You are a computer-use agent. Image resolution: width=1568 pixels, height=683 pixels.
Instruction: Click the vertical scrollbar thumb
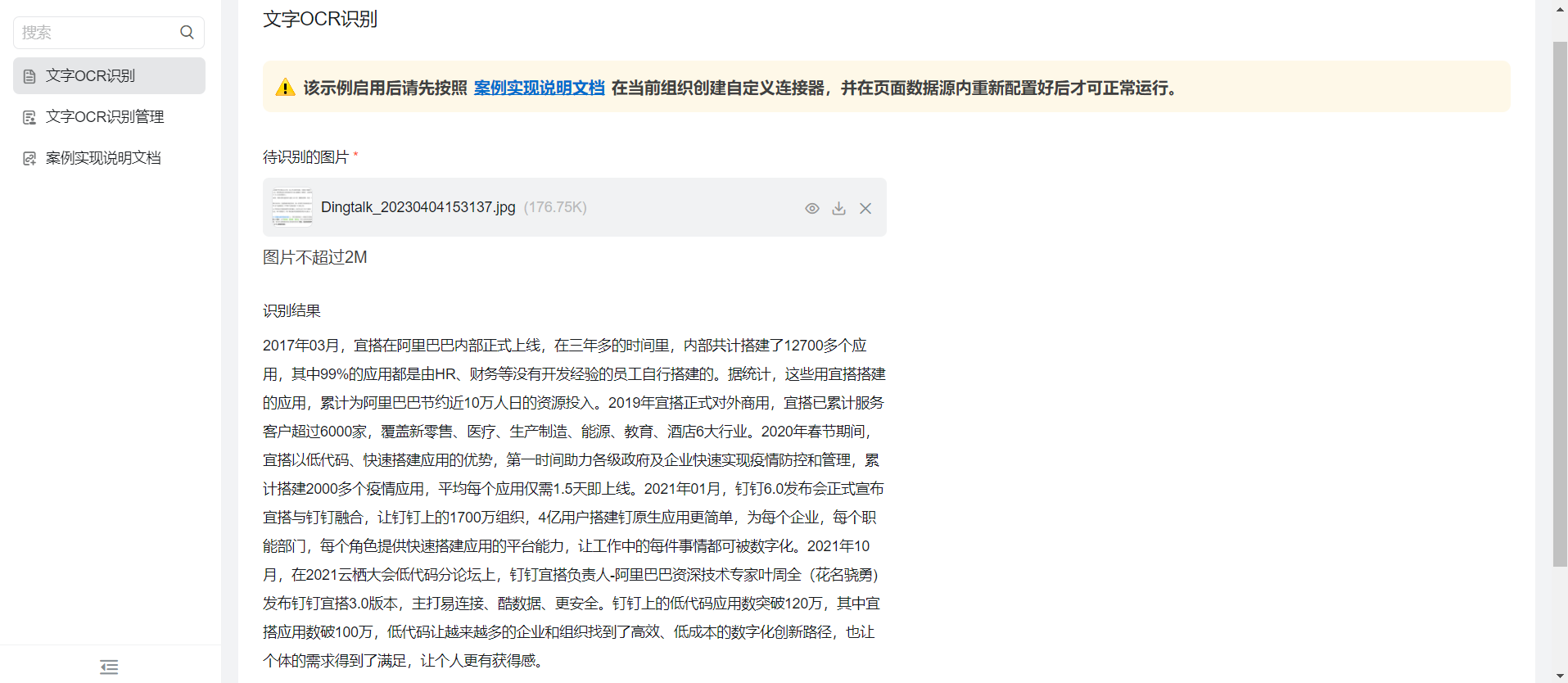pyautogui.click(x=1560, y=303)
